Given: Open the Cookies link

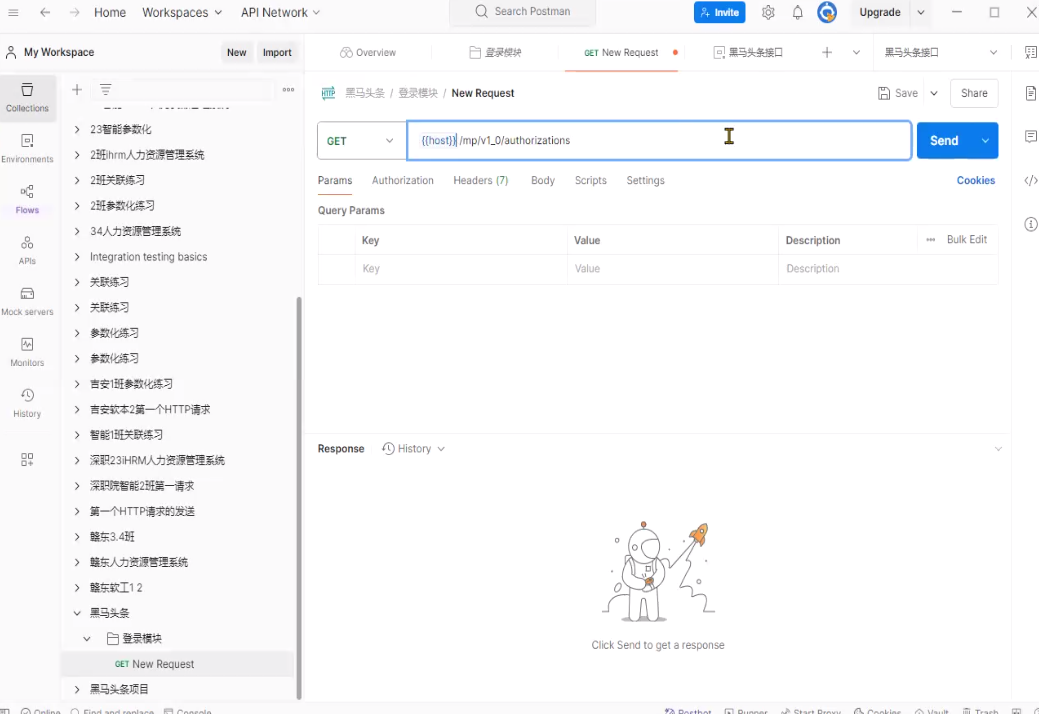Looking at the screenshot, I should click(975, 180).
